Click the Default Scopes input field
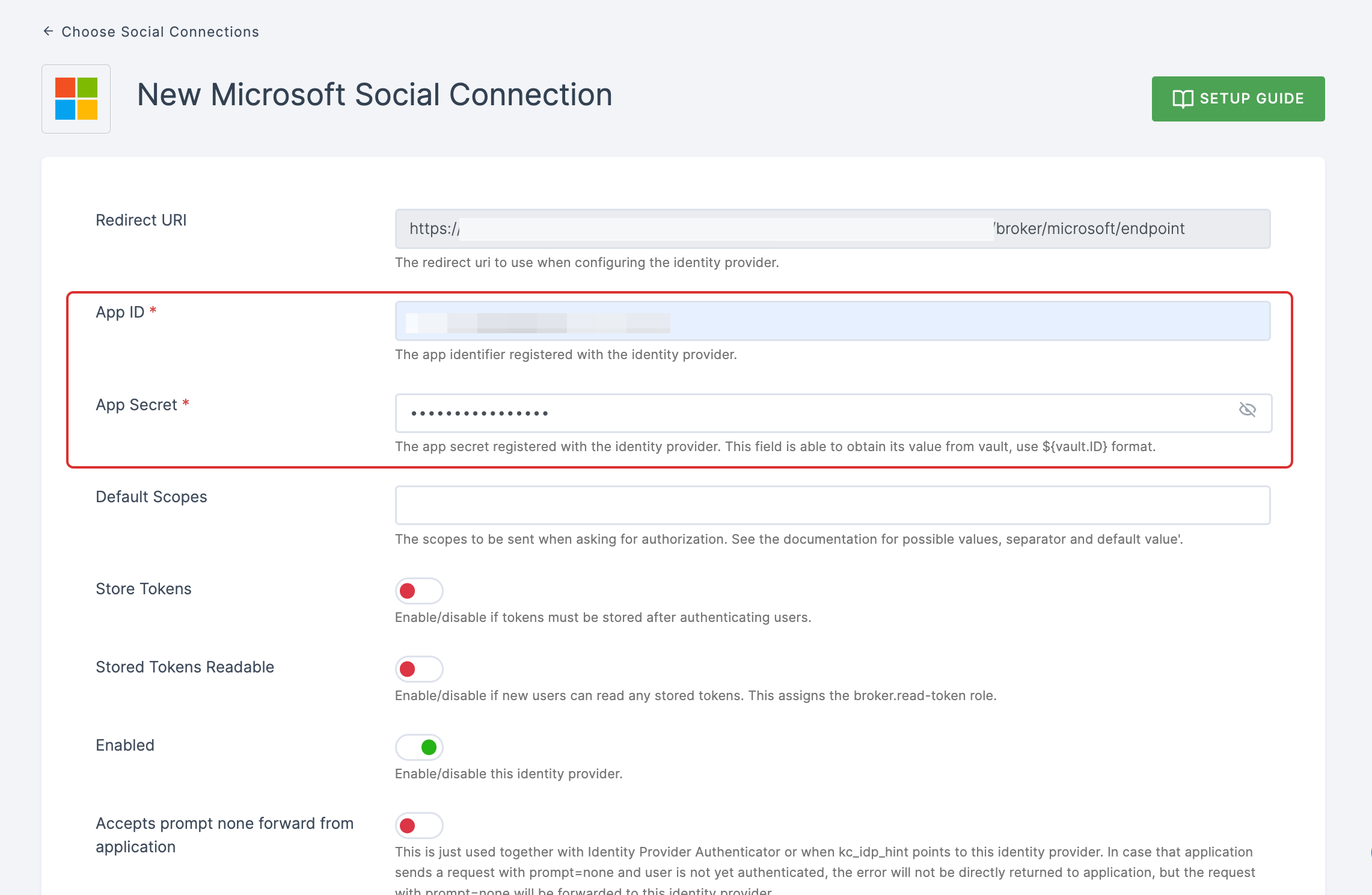This screenshot has height=895, width=1372. (x=833, y=505)
